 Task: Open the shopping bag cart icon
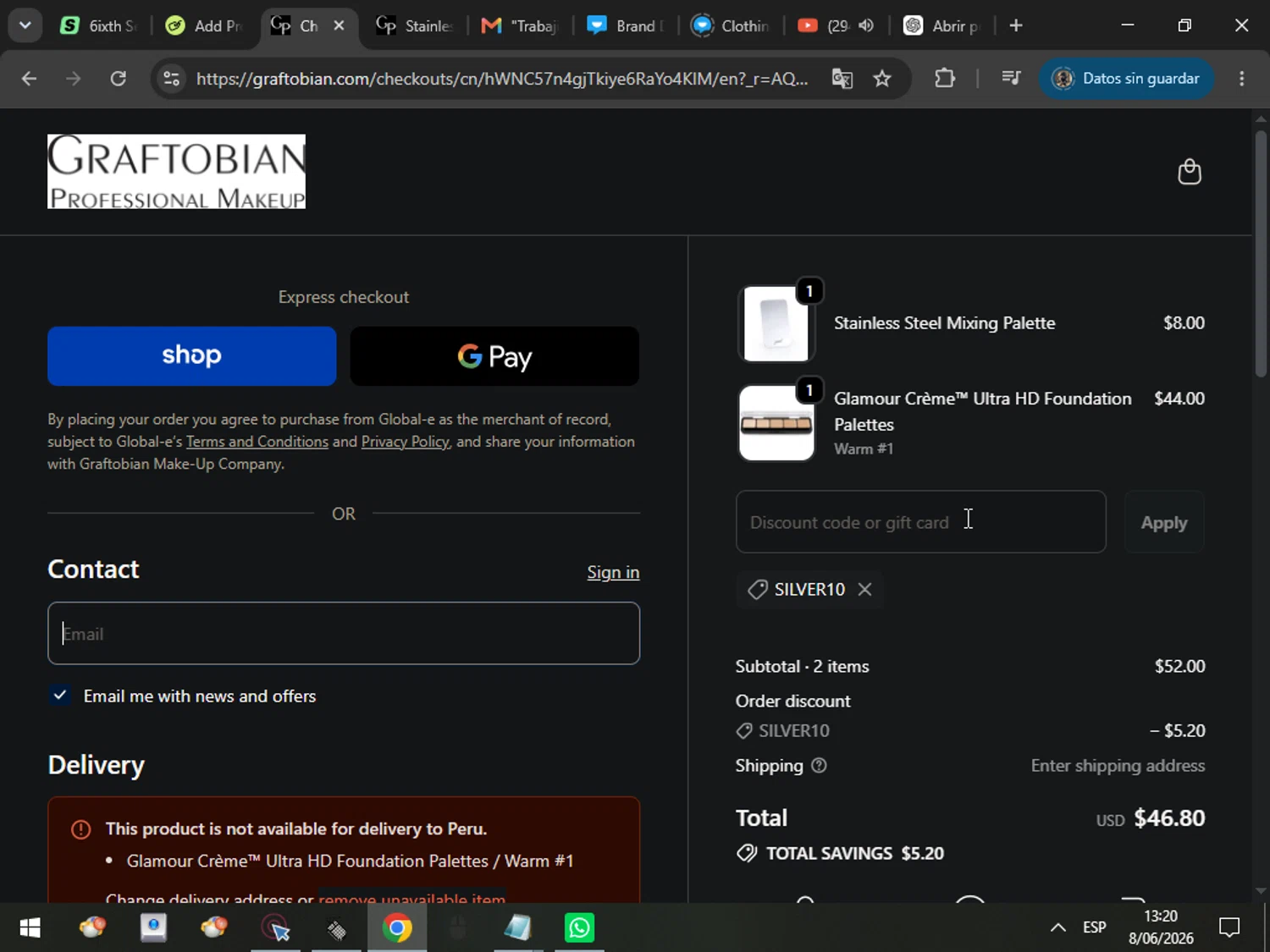[x=1190, y=172]
